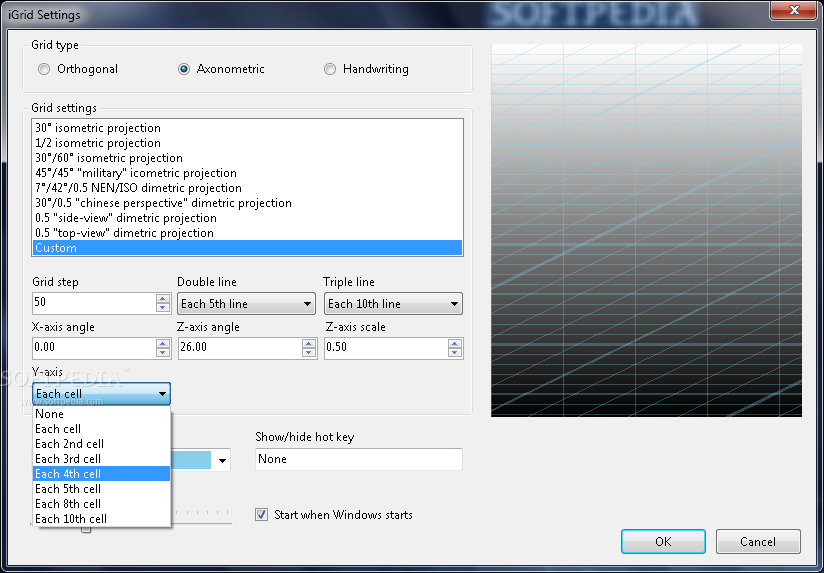Select the Custom projection entry
The image size is (824, 573).
[x=247, y=248]
